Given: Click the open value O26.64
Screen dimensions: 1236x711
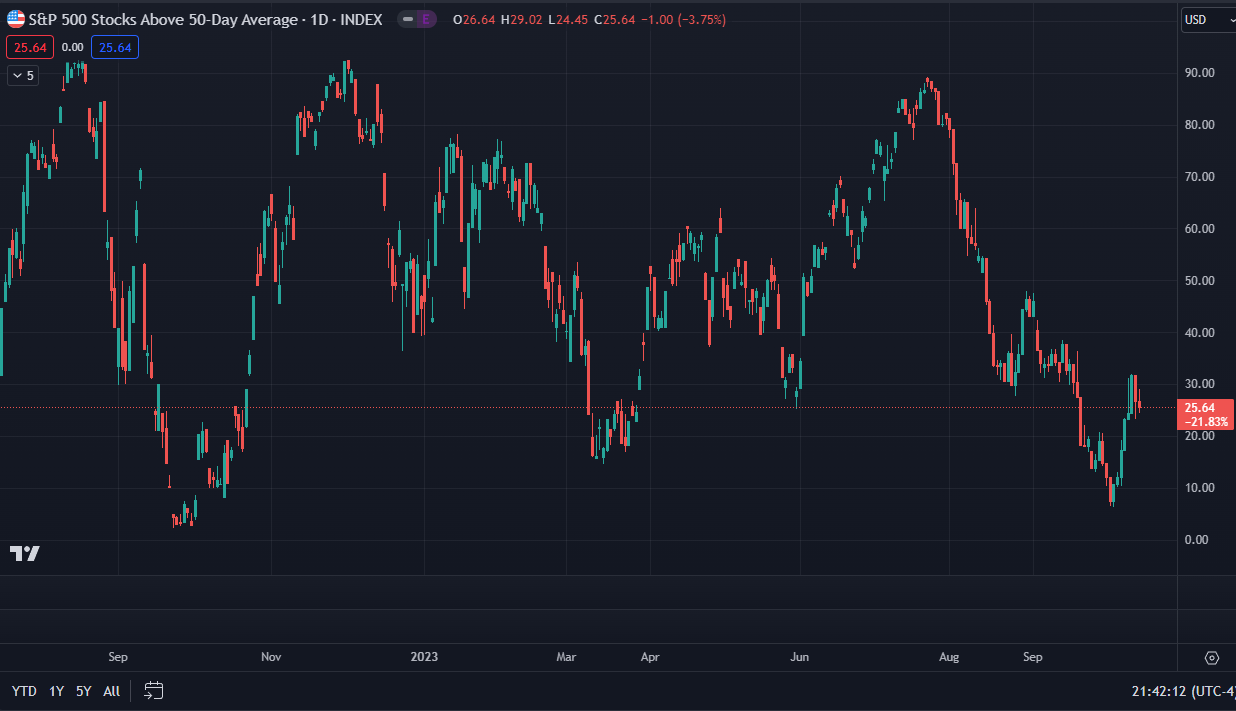Looking at the screenshot, I should point(476,19).
